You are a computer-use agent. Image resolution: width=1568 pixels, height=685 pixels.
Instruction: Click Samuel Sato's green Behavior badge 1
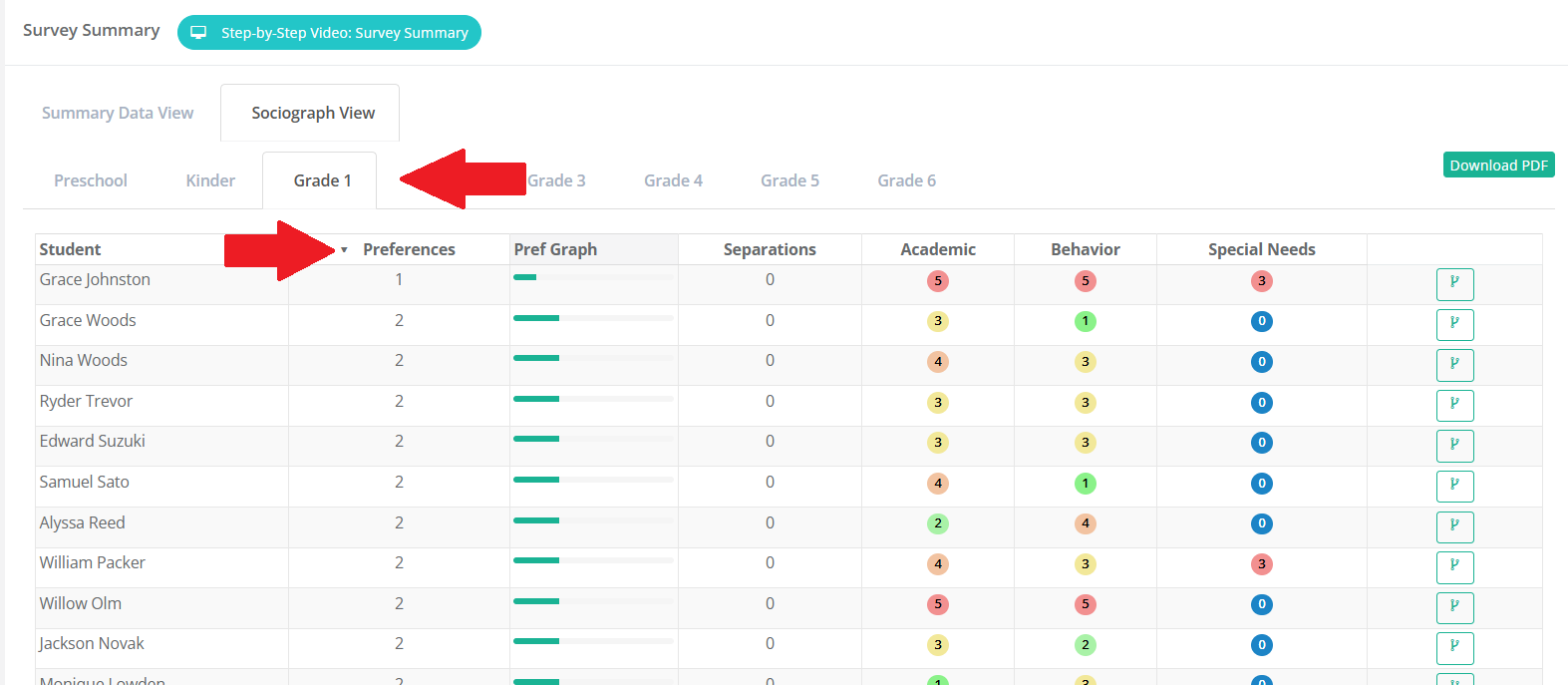pos(1086,484)
